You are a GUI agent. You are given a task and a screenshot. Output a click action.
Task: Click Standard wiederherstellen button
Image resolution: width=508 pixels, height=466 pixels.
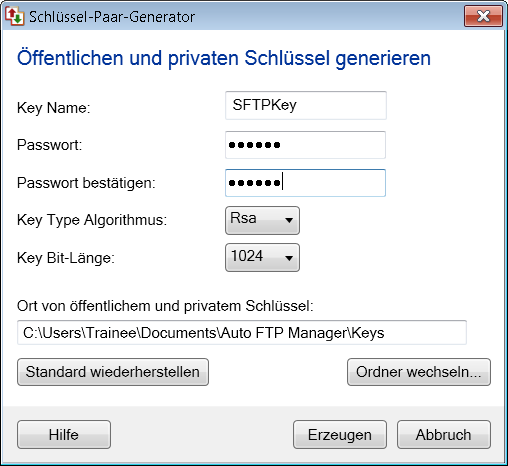coord(113,372)
